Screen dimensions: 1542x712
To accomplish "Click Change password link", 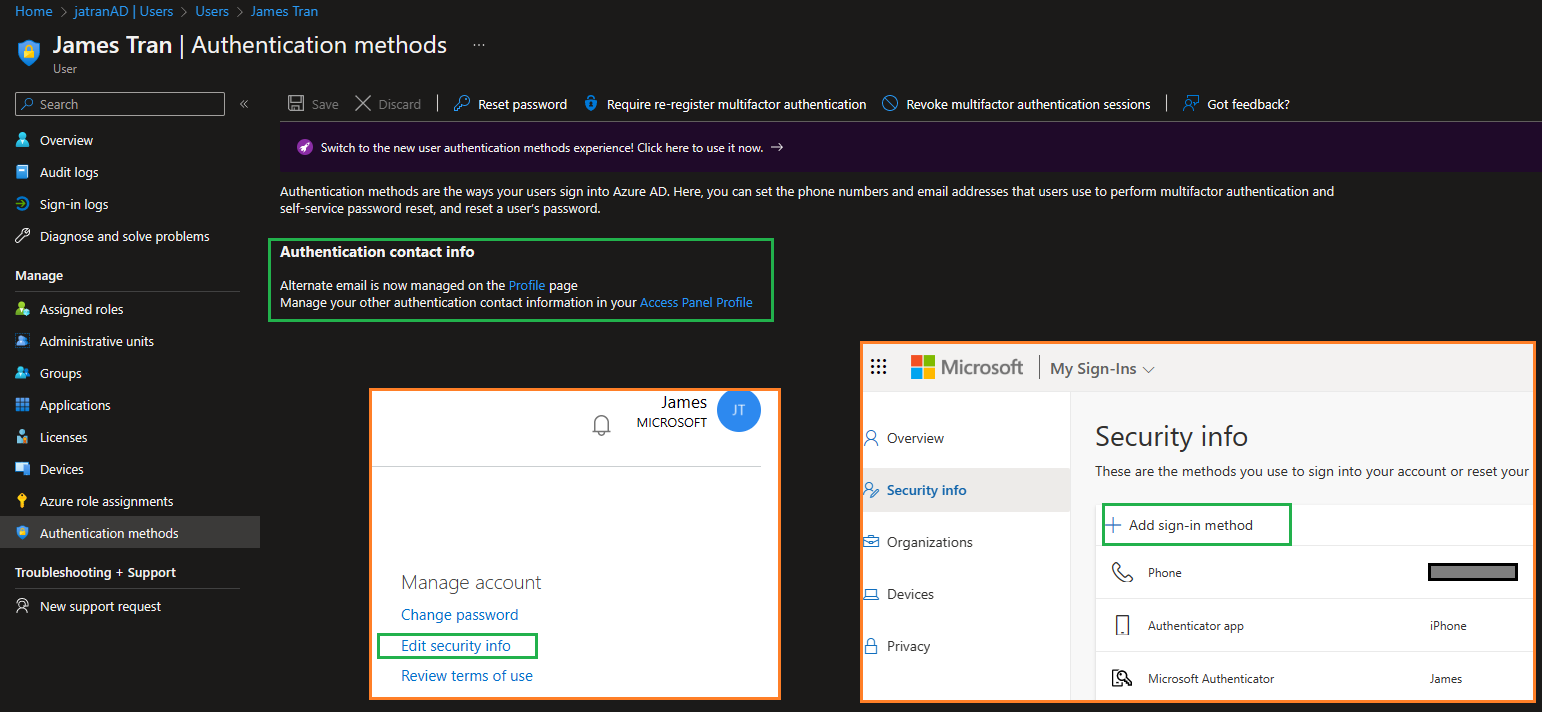I will tap(460, 615).
